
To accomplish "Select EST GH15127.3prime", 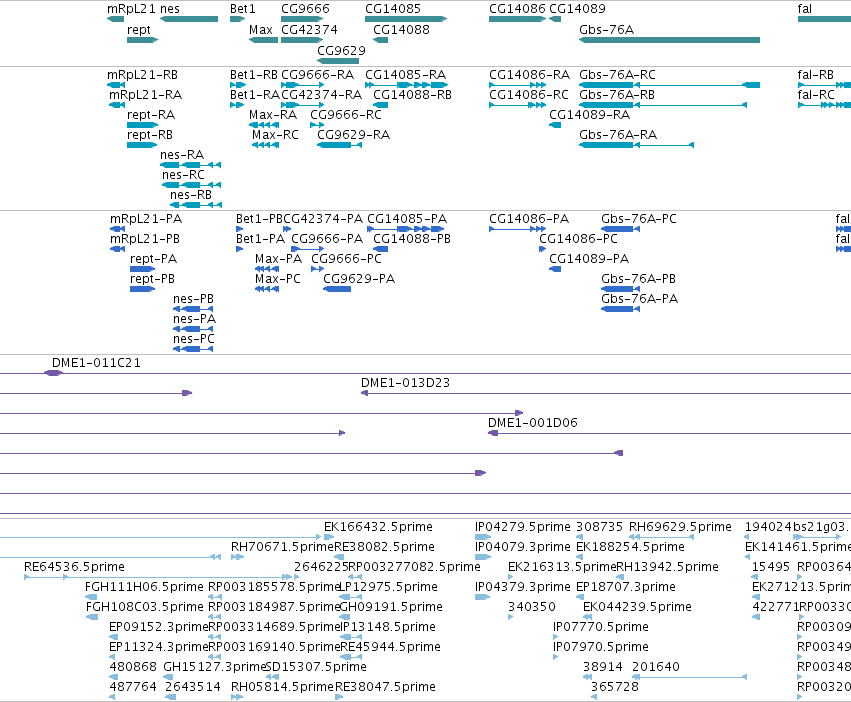I will [x=215, y=667].
